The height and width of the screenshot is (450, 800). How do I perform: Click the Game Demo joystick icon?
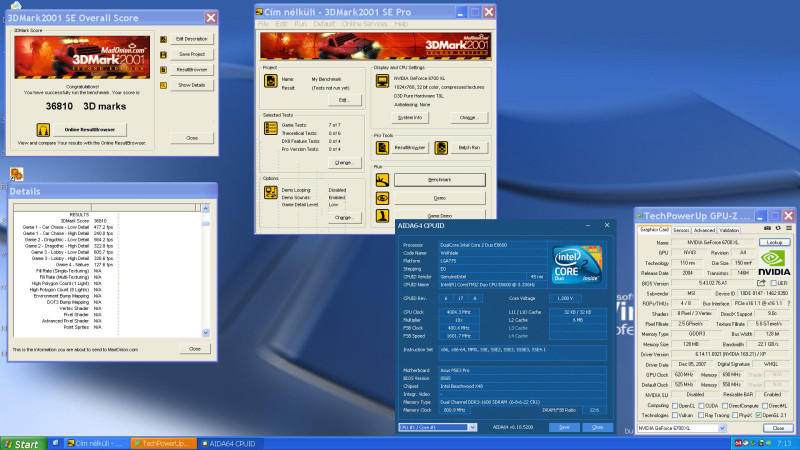(x=382, y=216)
